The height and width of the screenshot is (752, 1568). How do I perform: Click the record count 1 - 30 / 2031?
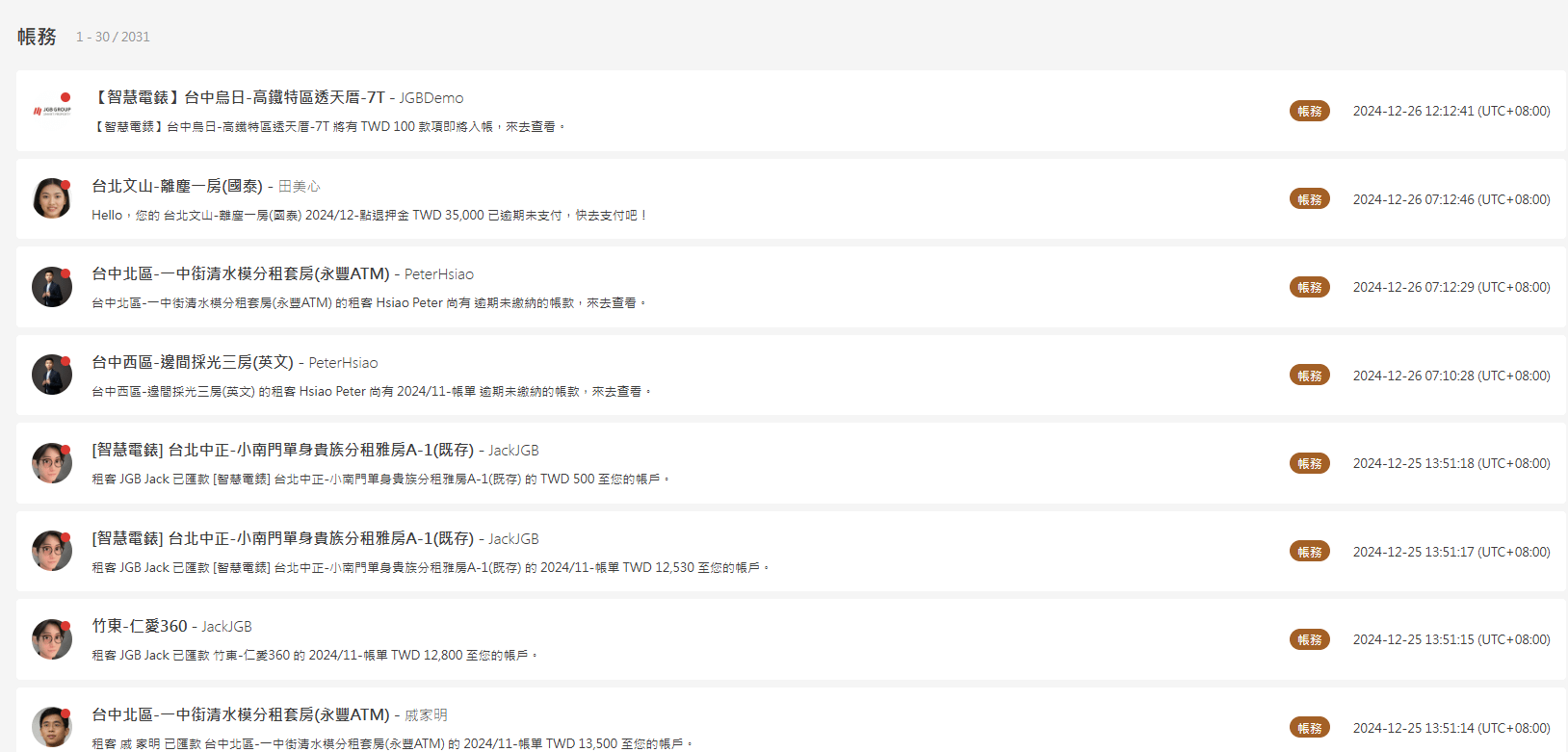113,37
